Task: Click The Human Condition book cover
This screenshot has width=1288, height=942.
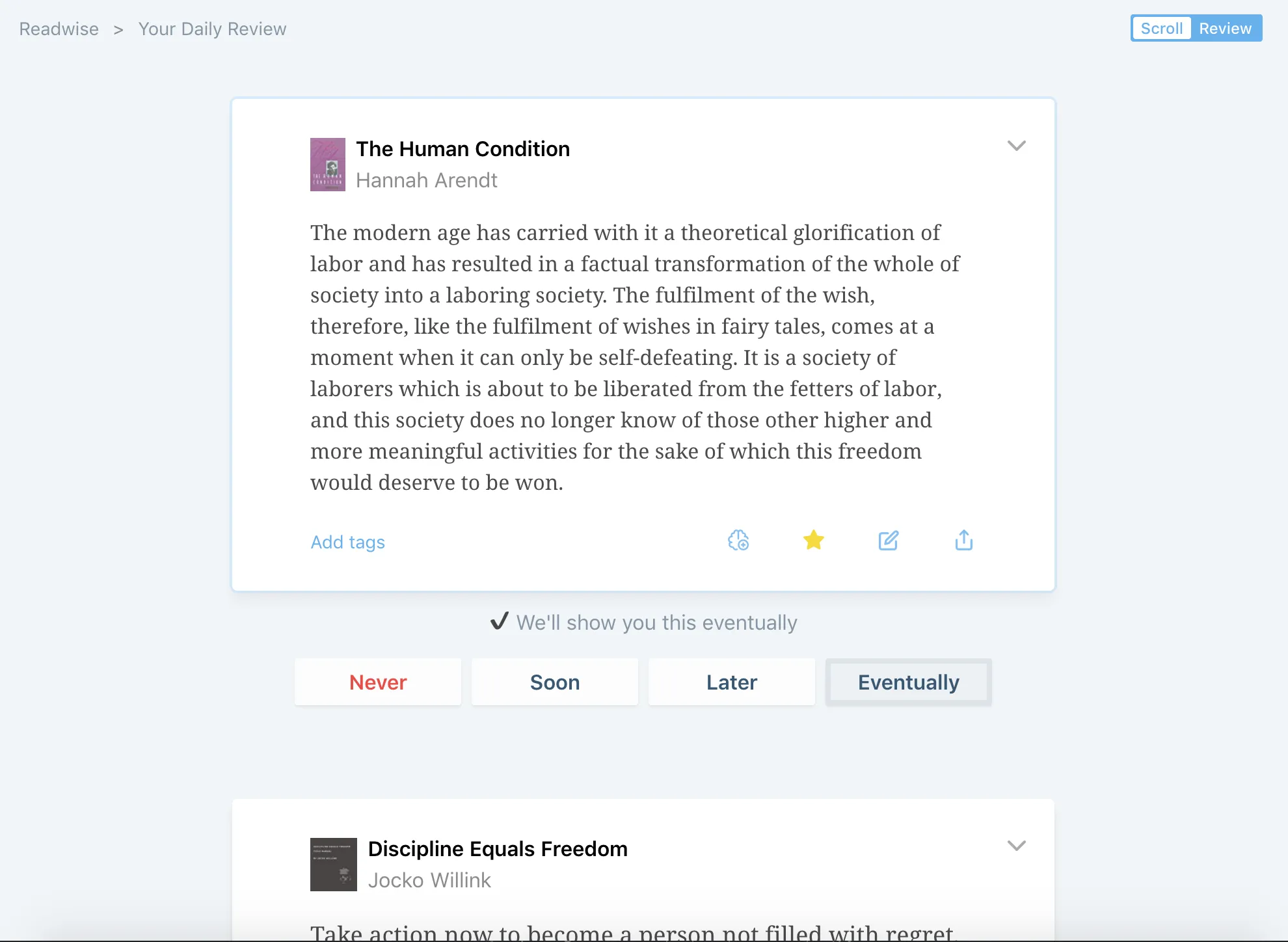Action: click(327, 165)
